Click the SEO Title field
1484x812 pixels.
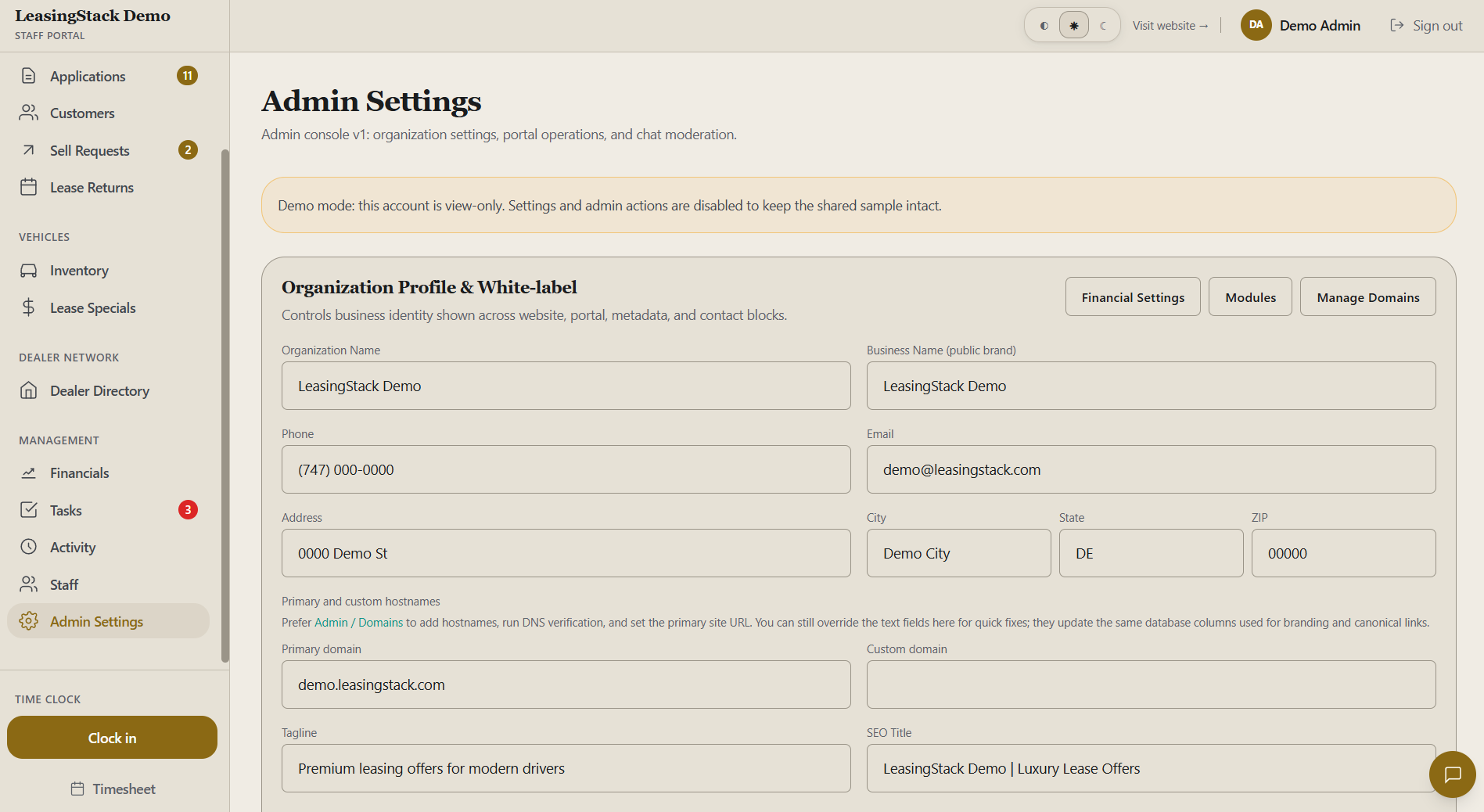coord(1152,768)
